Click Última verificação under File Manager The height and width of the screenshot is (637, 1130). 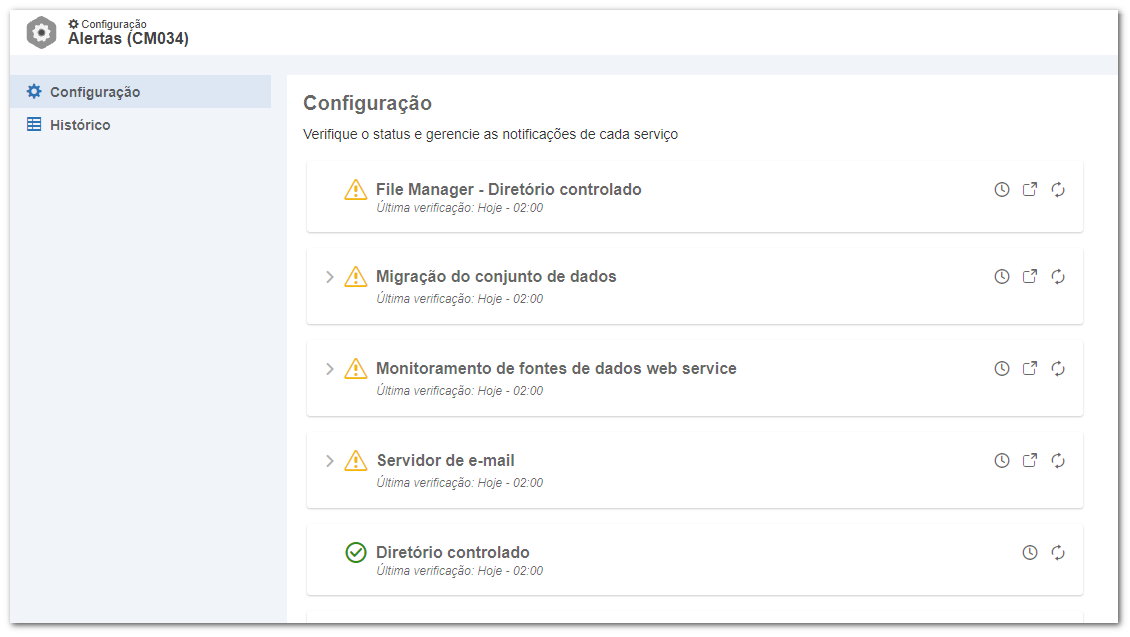coord(460,208)
